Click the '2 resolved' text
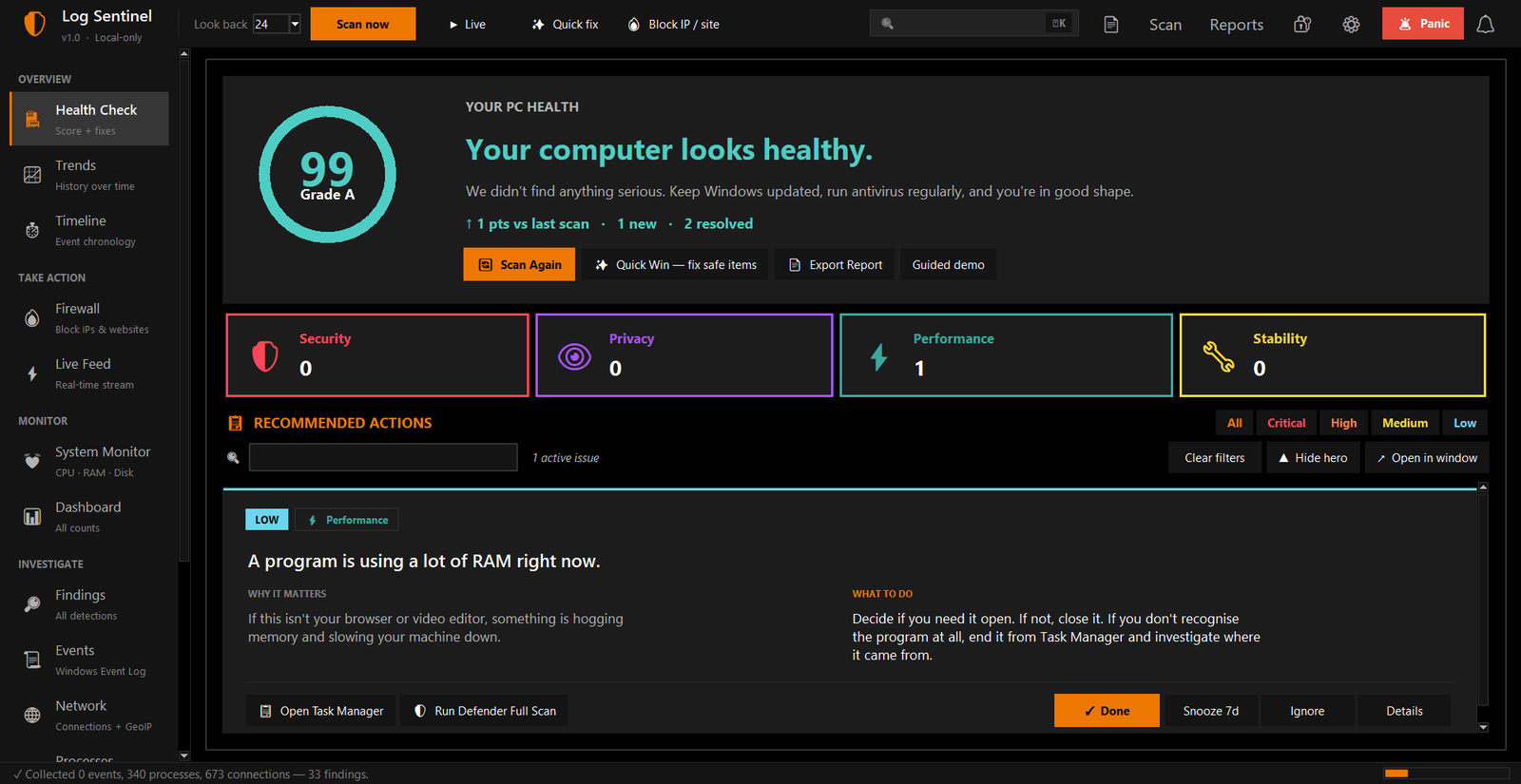Viewport: 1521px width, 784px height. pyautogui.click(x=719, y=224)
